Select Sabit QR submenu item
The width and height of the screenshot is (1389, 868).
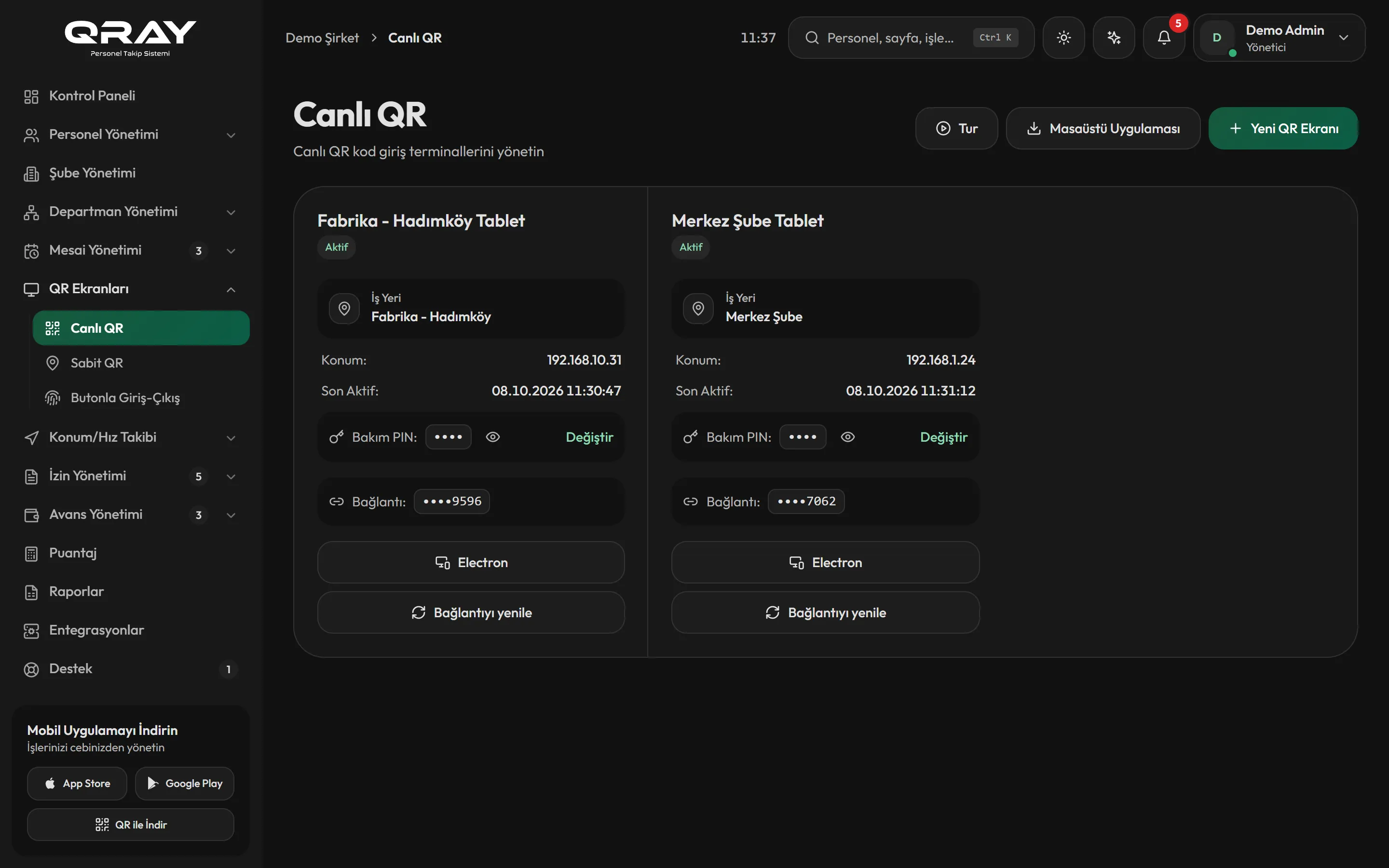pos(141,363)
